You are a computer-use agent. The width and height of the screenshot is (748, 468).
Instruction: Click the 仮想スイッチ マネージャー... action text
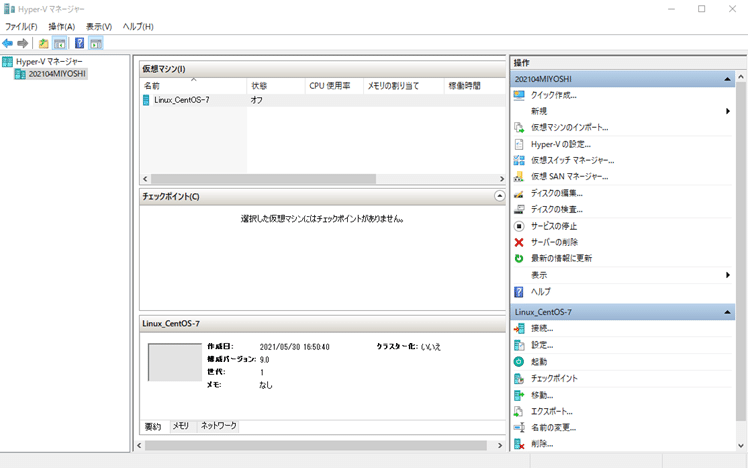tap(572, 160)
